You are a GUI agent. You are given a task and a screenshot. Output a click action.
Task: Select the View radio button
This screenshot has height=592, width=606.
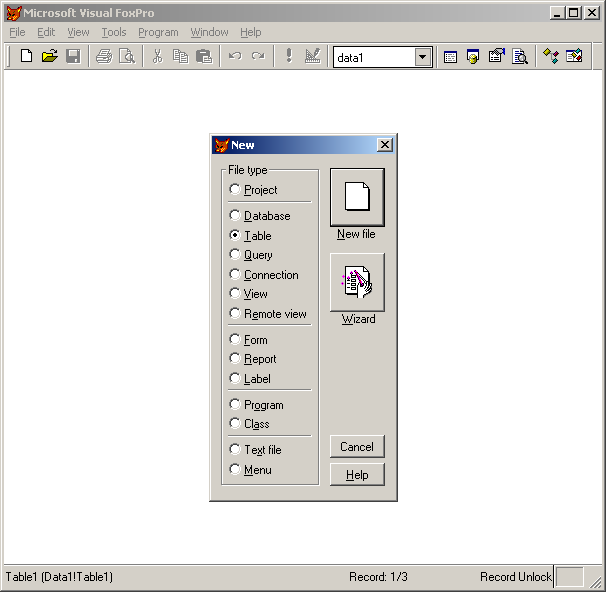click(235, 293)
